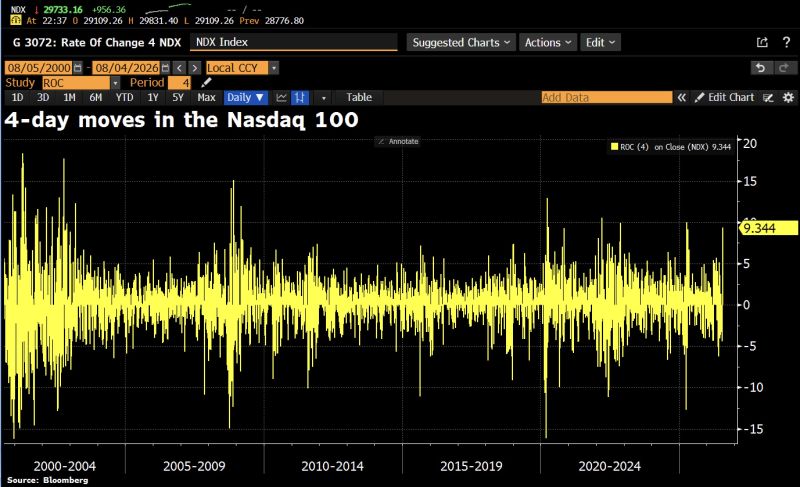
Task: Shift date range backward with left arrow
Action: coord(179,68)
